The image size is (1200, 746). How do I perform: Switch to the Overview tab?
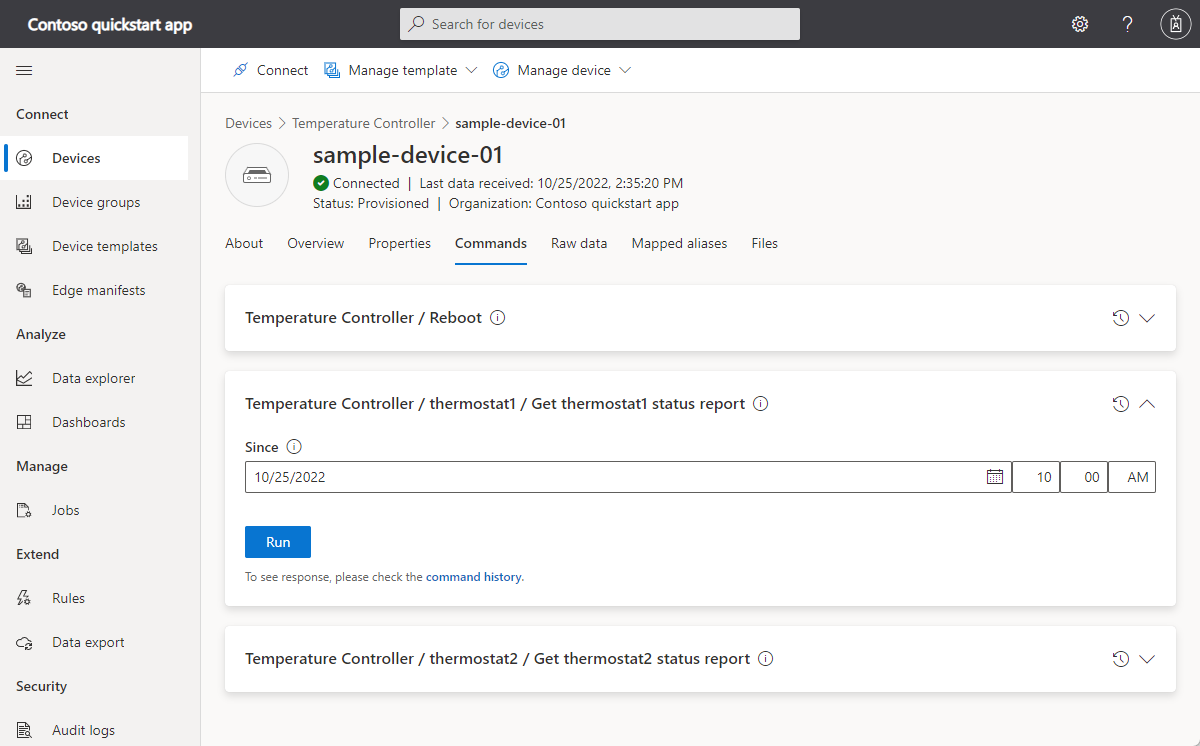(x=316, y=243)
